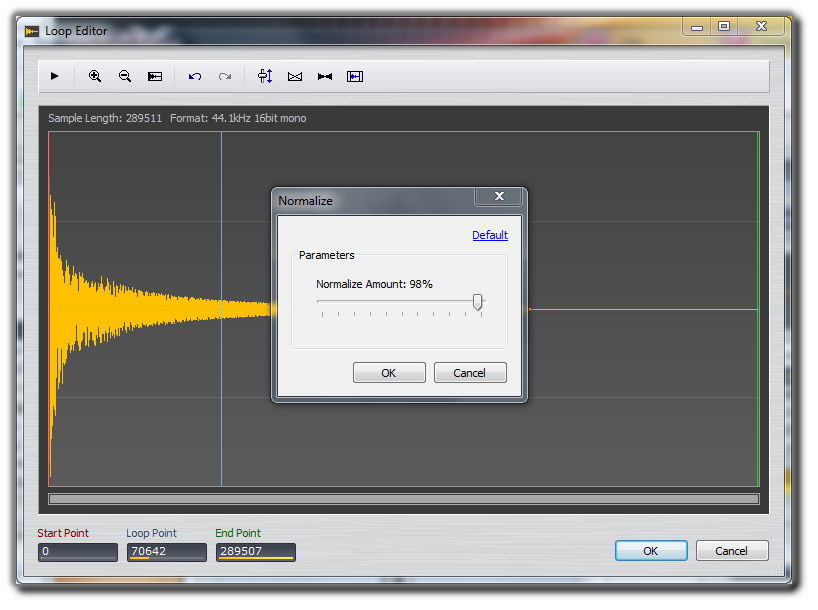The image size is (818, 610).
Task: Click the red 'Start Point' label
Action: click(x=63, y=533)
